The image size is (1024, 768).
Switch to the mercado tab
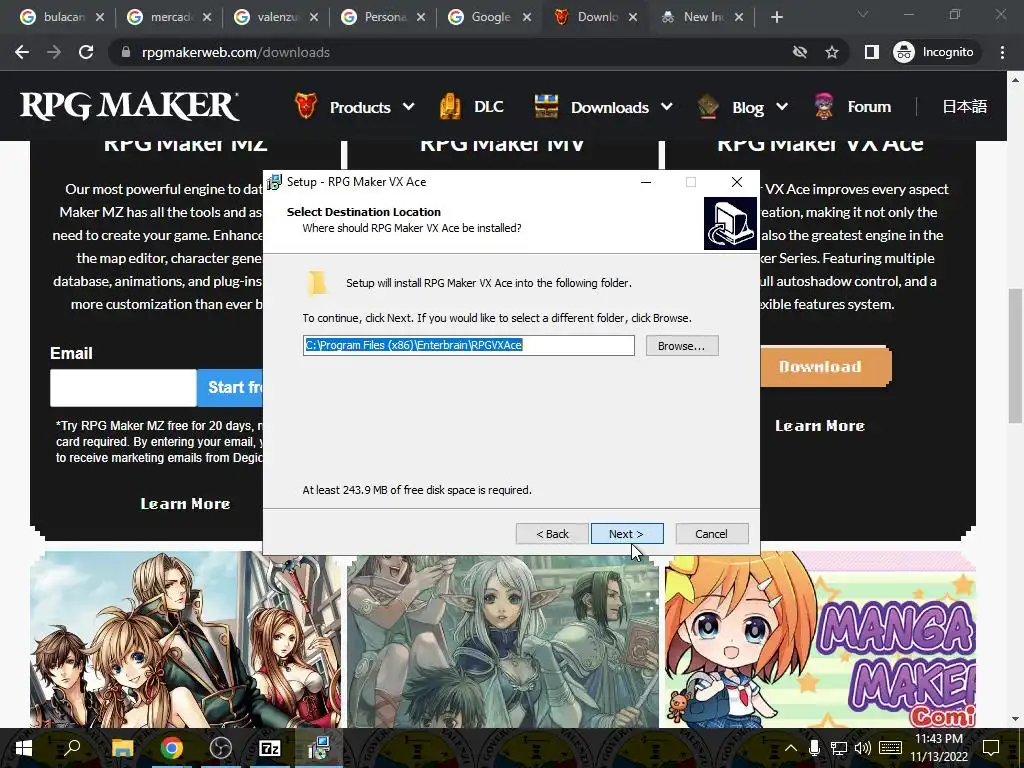click(170, 18)
